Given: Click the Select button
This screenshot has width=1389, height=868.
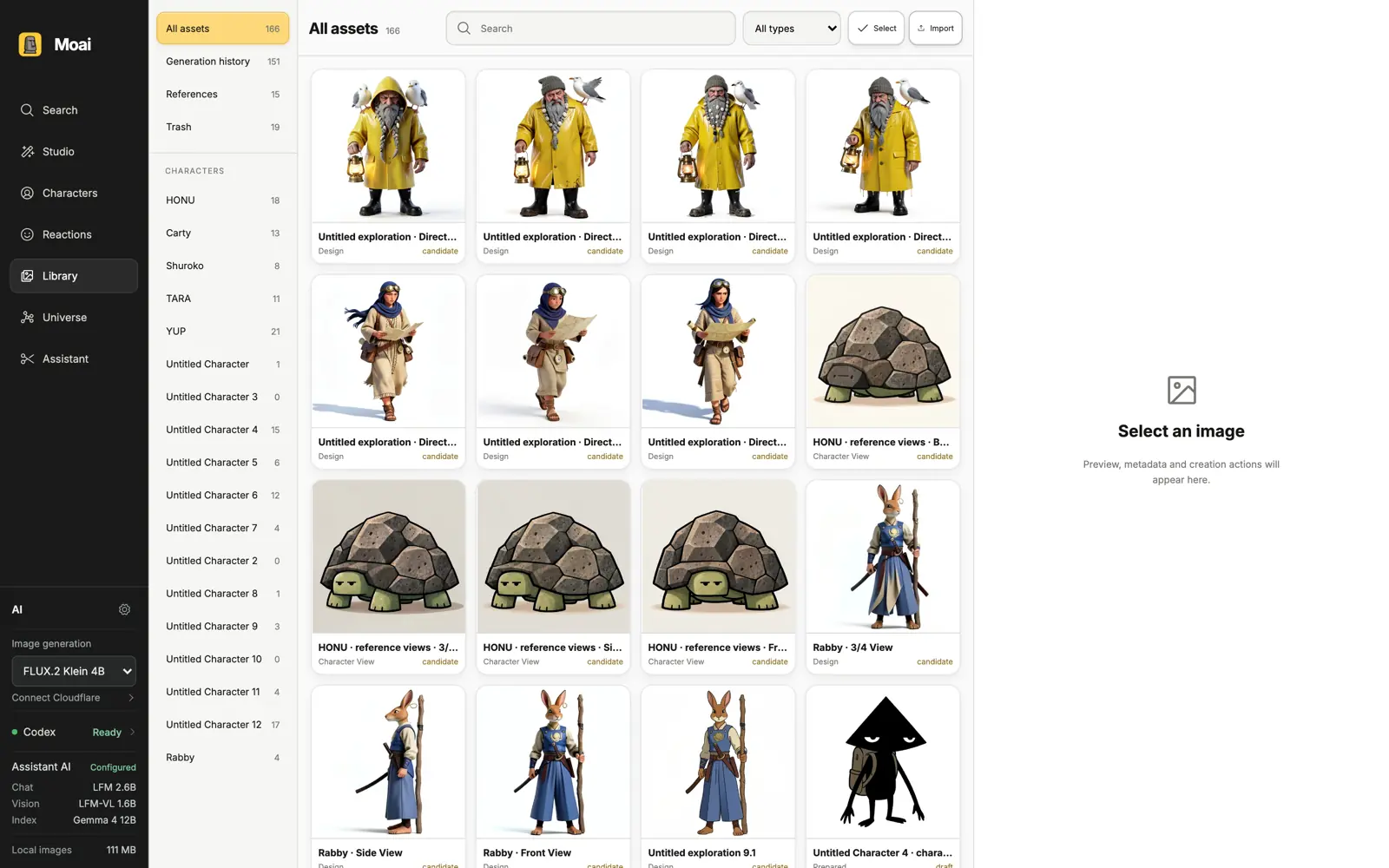Looking at the screenshot, I should pos(876,29).
